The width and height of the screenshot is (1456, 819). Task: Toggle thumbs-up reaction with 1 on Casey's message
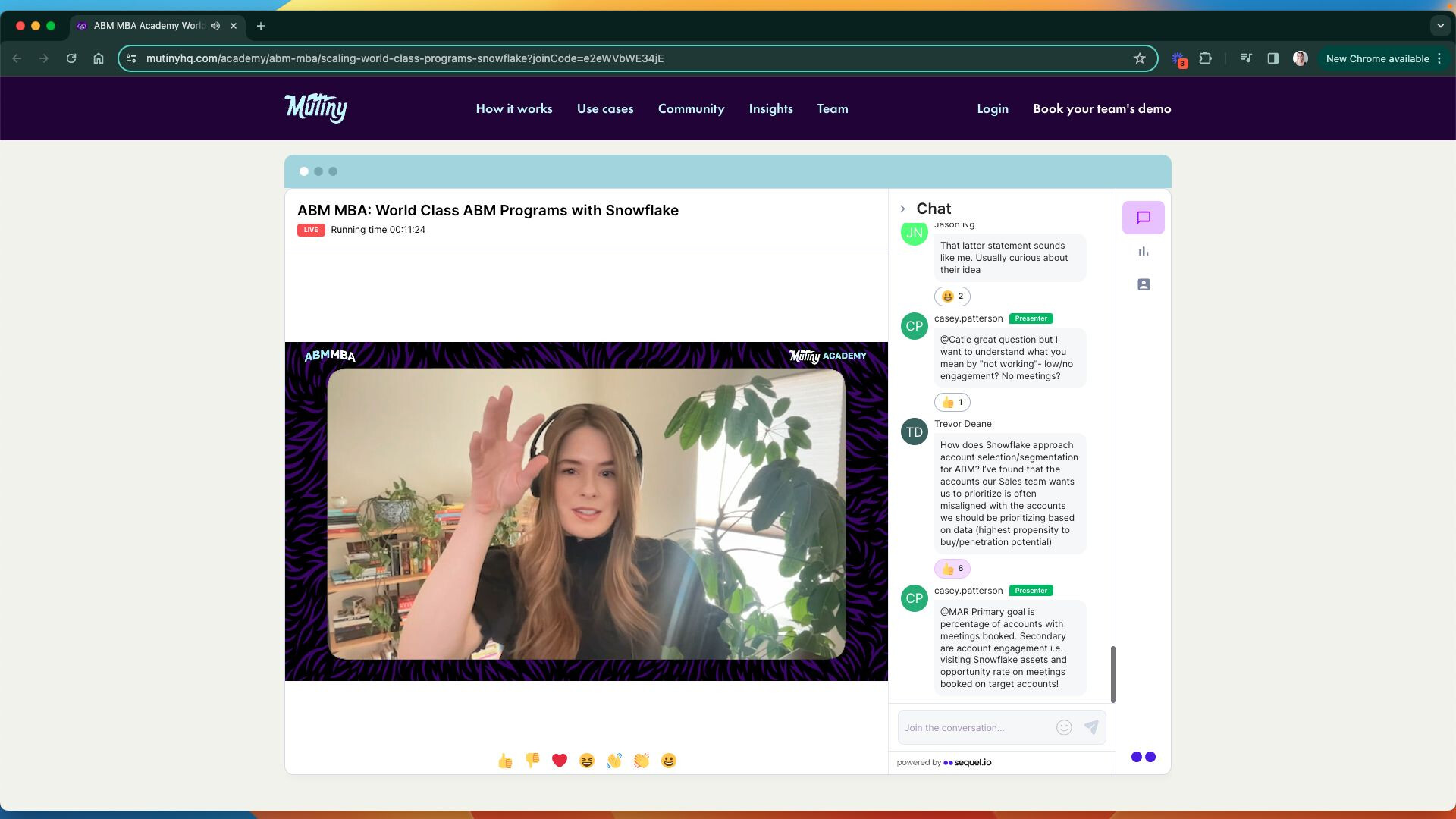click(952, 402)
